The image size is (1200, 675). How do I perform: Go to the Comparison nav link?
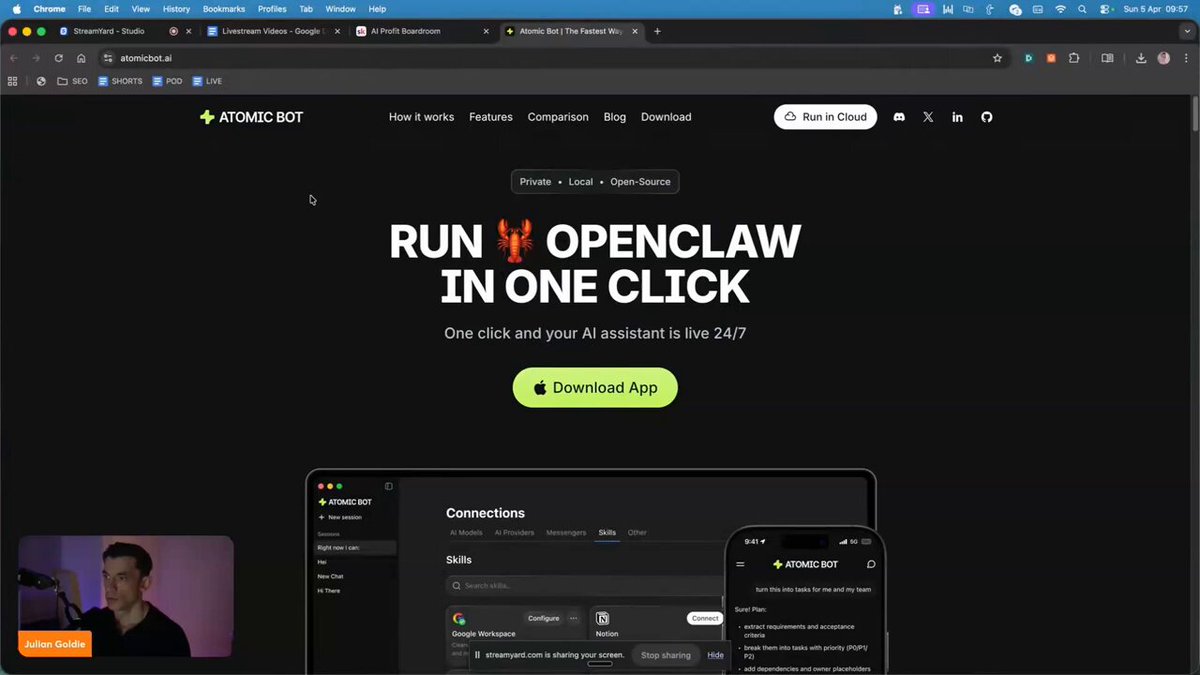[x=558, y=117]
